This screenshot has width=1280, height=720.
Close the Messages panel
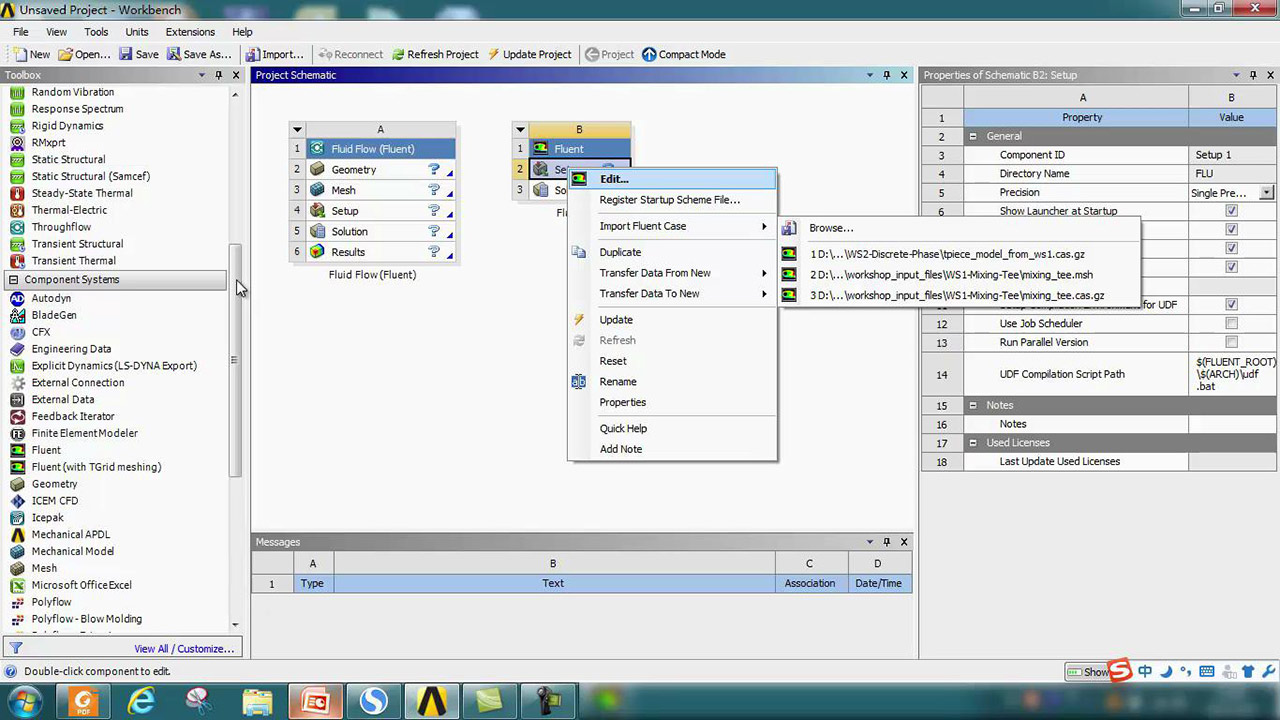tap(904, 542)
